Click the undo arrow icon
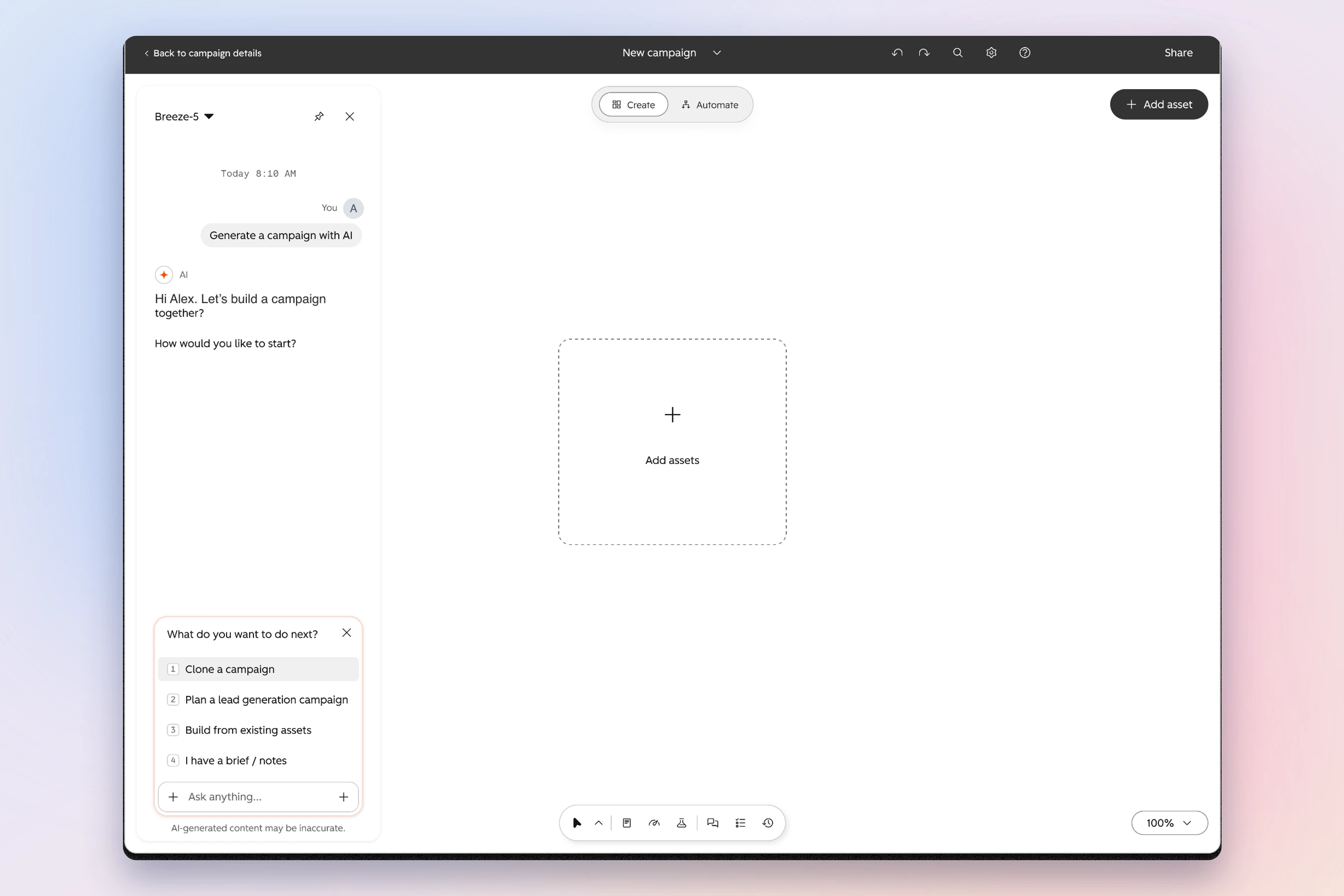The width and height of the screenshot is (1344, 896). pyautogui.click(x=897, y=53)
